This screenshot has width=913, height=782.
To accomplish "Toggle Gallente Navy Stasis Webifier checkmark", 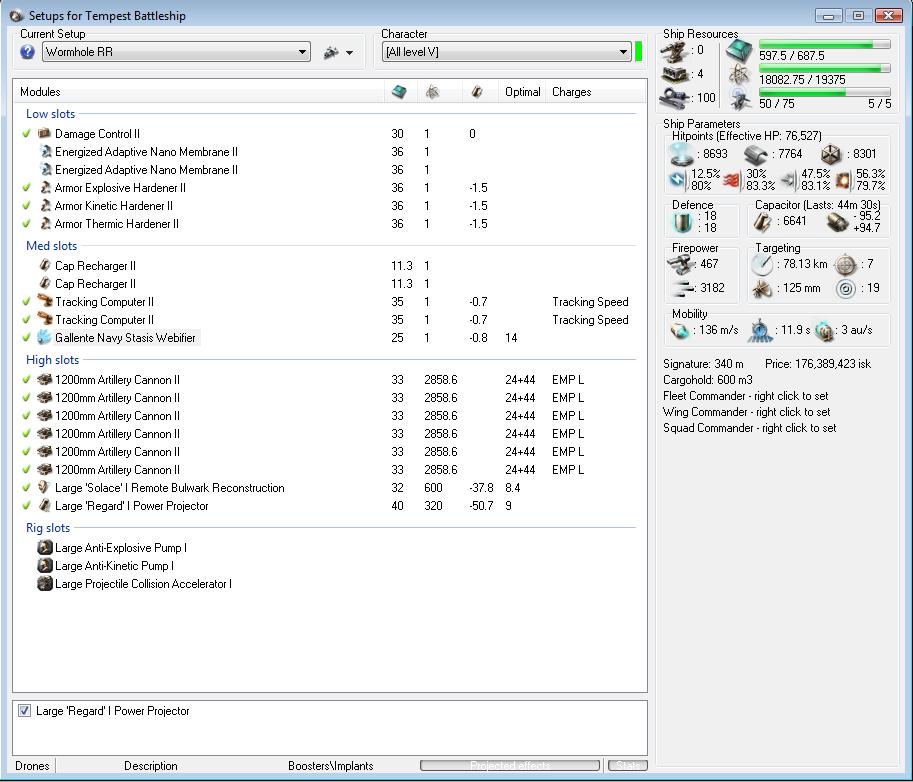I will coord(26,337).
